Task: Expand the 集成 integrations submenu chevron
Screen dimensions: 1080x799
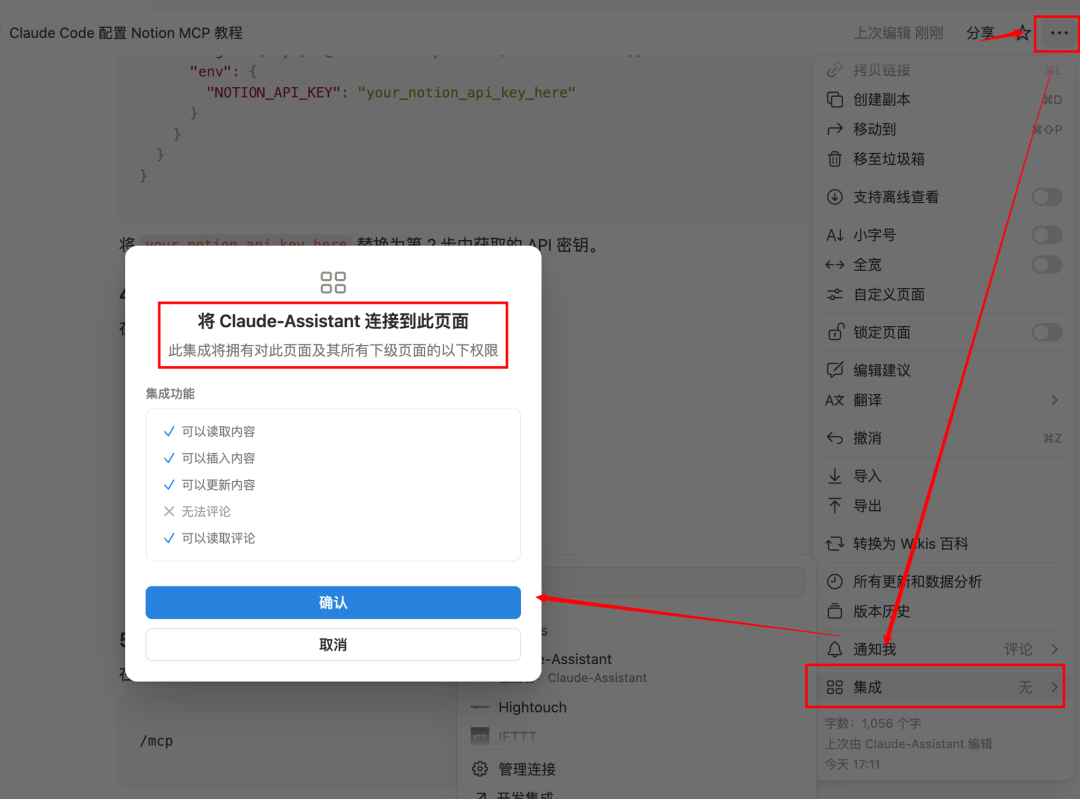Action: tap(1055, 687)
